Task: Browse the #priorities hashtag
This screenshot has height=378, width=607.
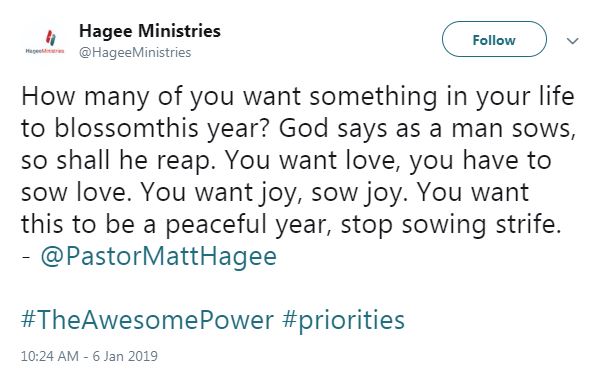Action: tap(343, 321)
